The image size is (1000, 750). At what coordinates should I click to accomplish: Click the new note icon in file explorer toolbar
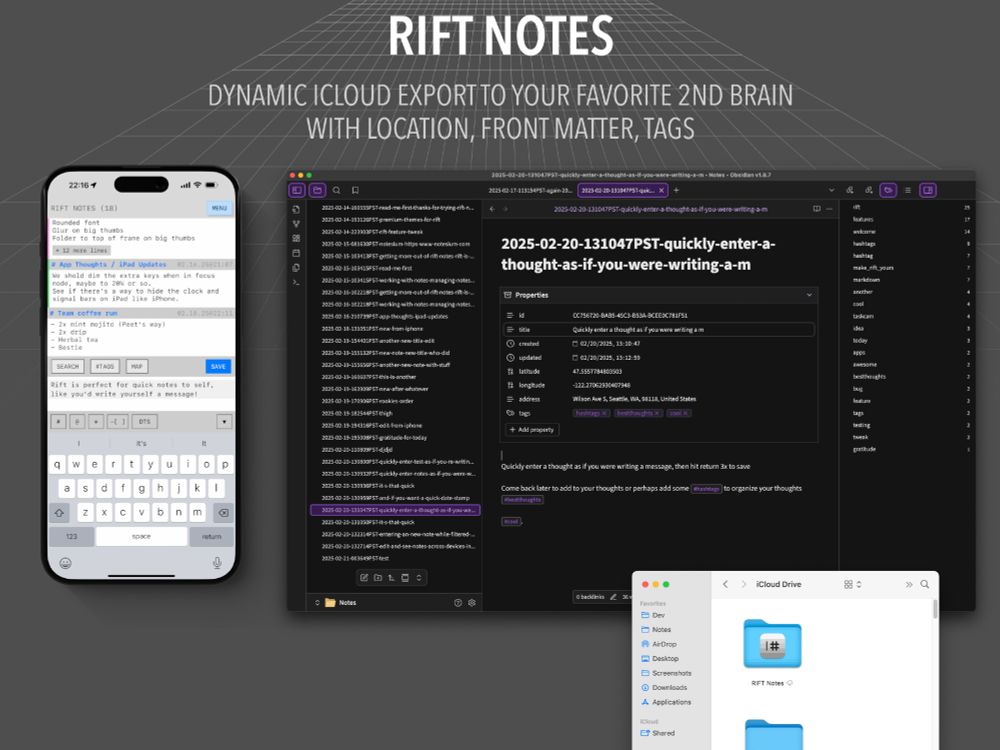coord(364,578)
